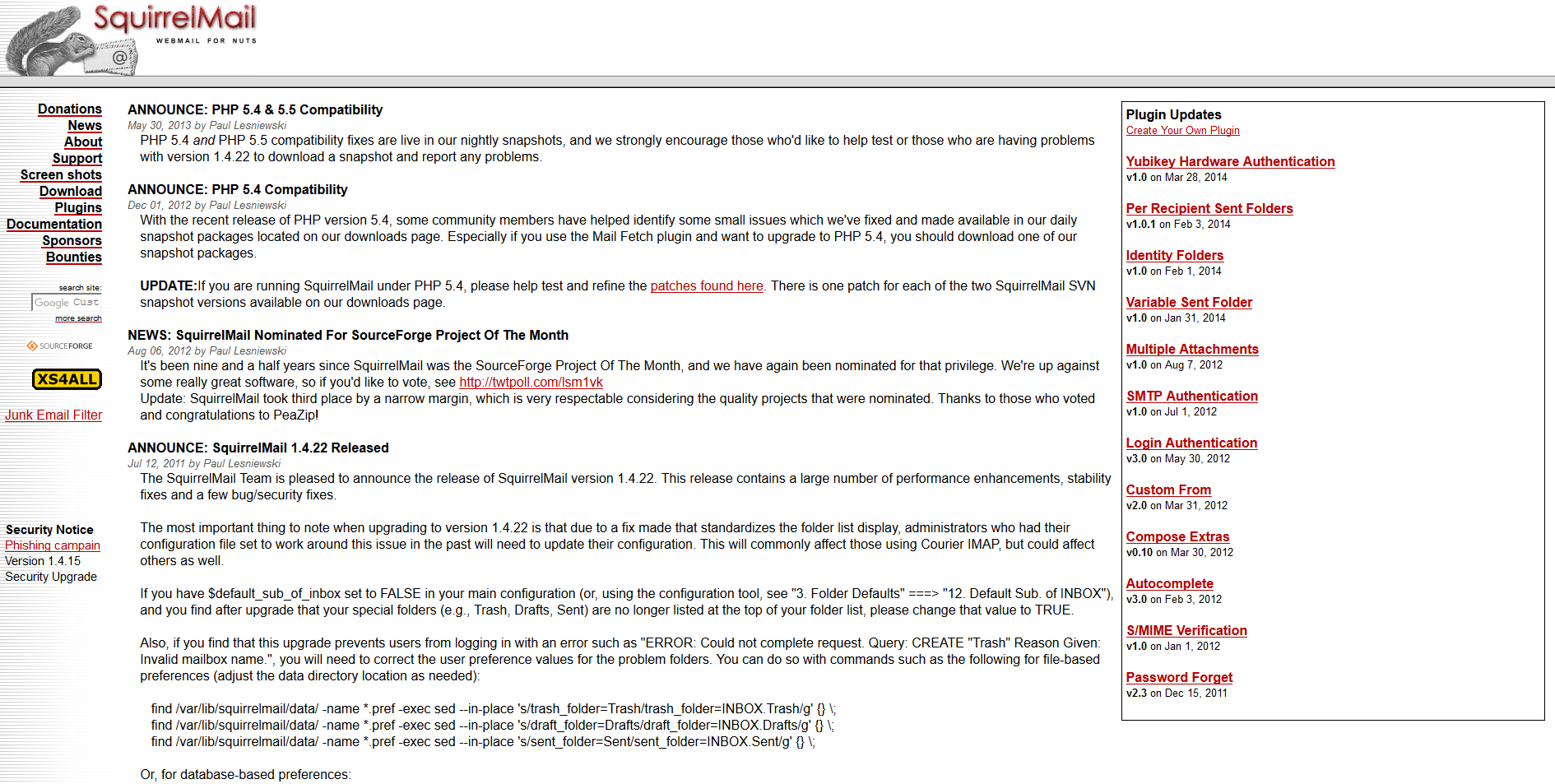
Task: Open the Compose Extras plugin
Action: point(1177,537)
